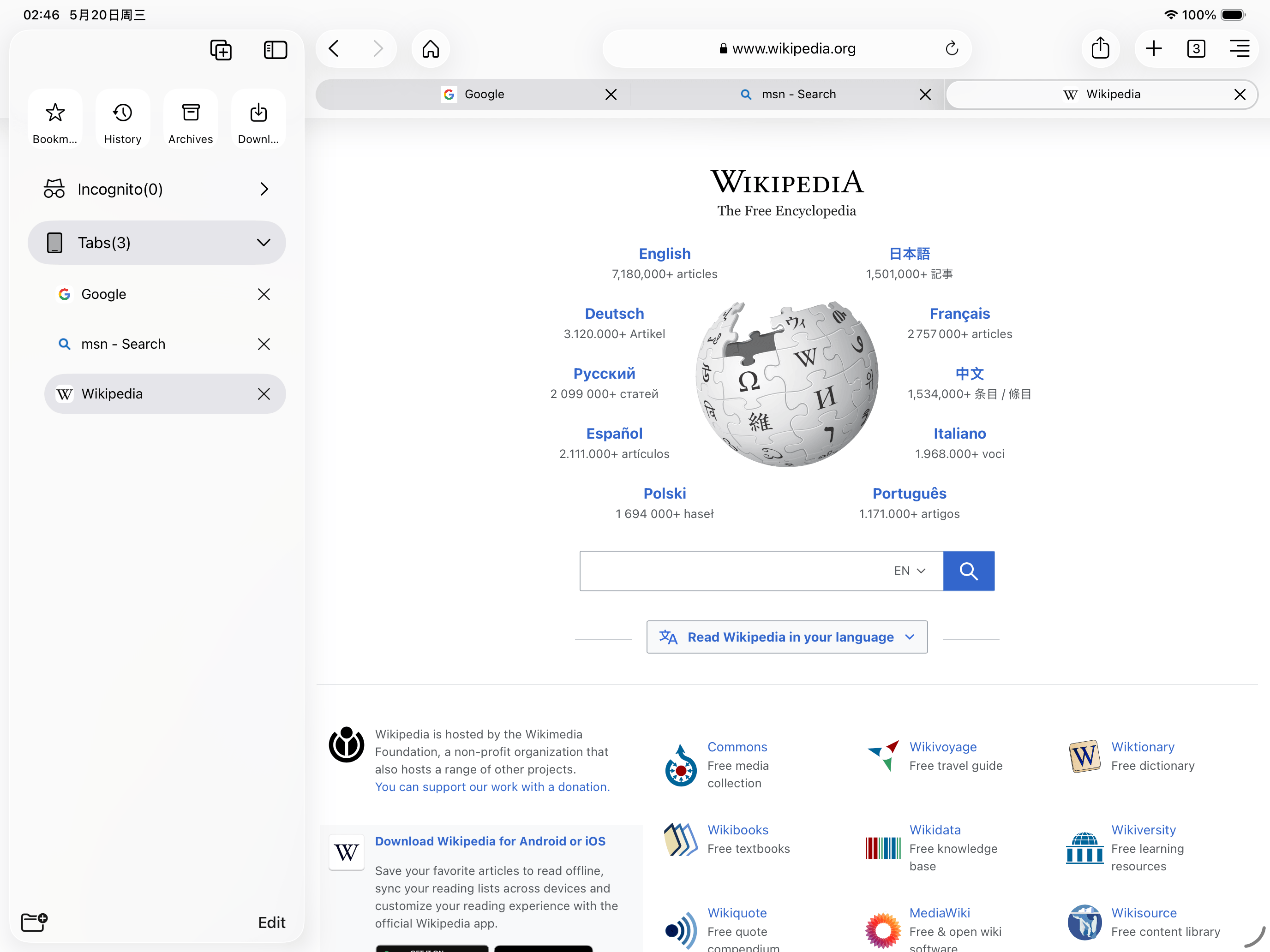The height and width of the screenshot is (952, 1270).
Task: Open Bookmarks from the sidebar
Action: point(55,119)
